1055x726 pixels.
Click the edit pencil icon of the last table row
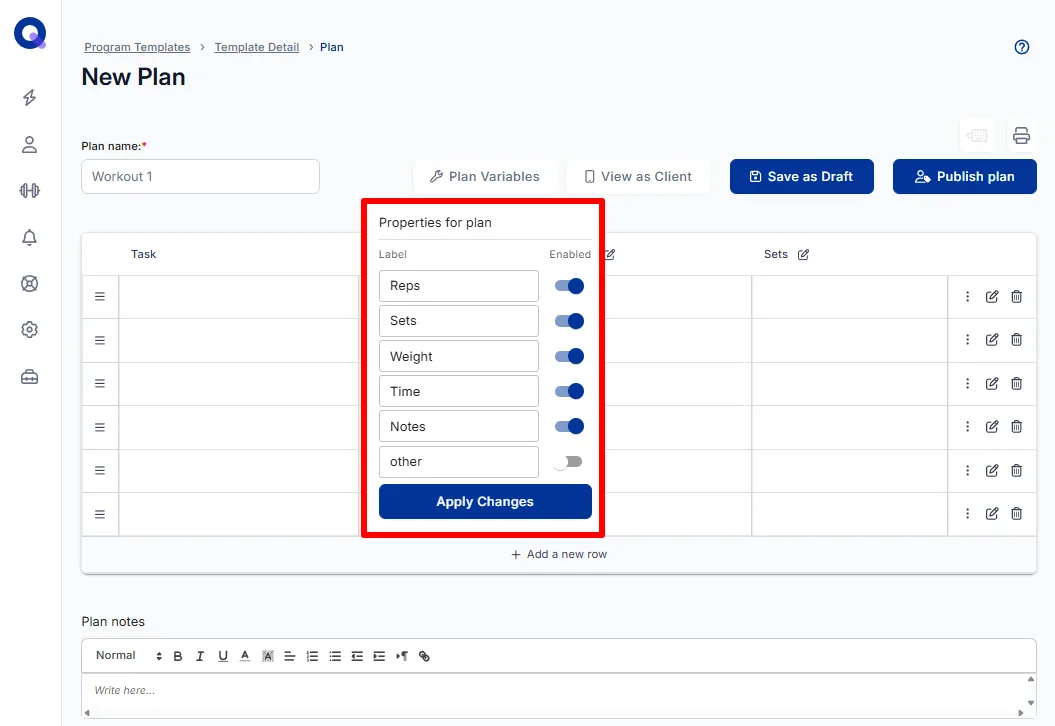click(992, 514)
